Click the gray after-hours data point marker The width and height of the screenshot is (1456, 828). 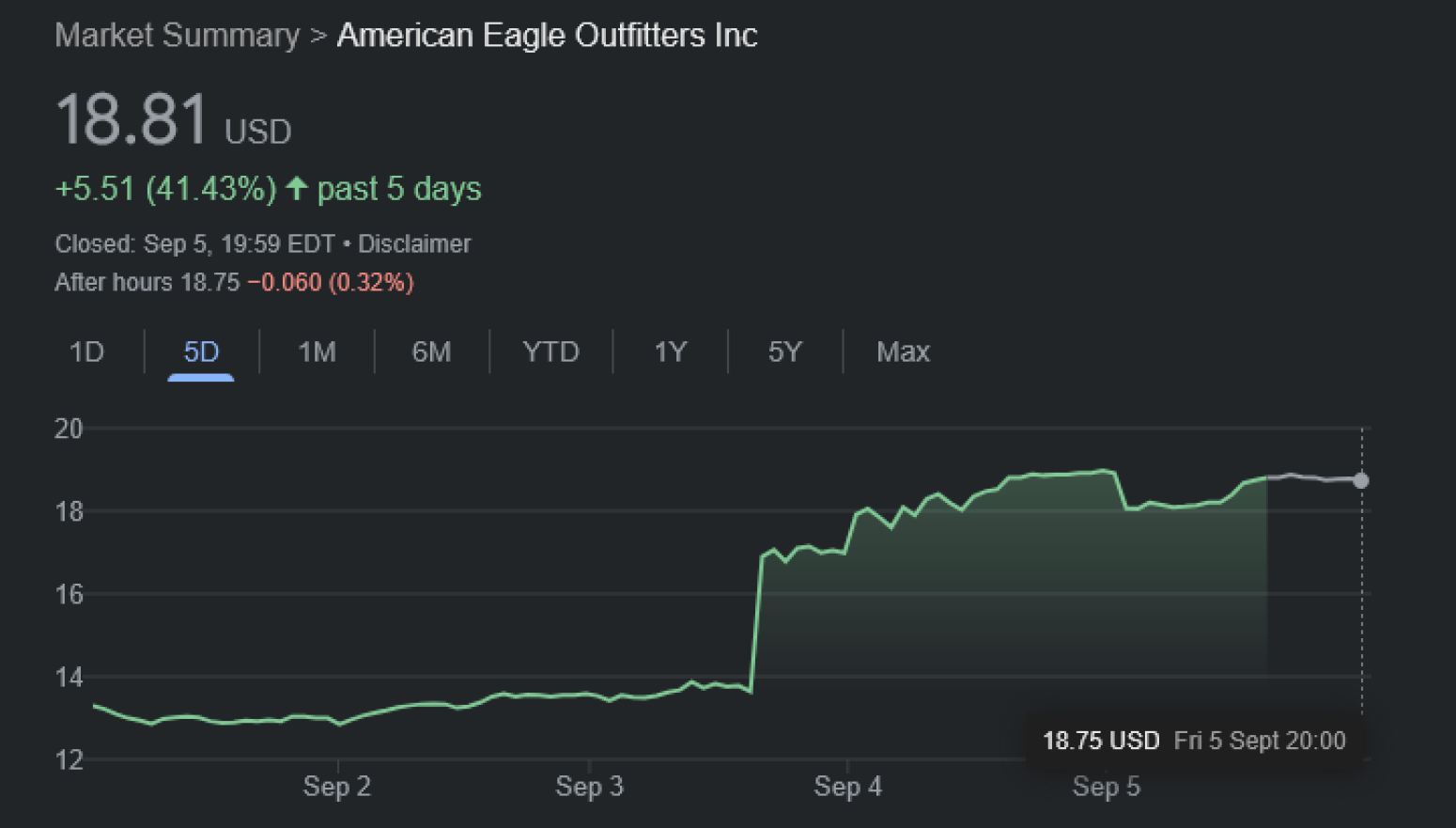tap(1361, 480)
